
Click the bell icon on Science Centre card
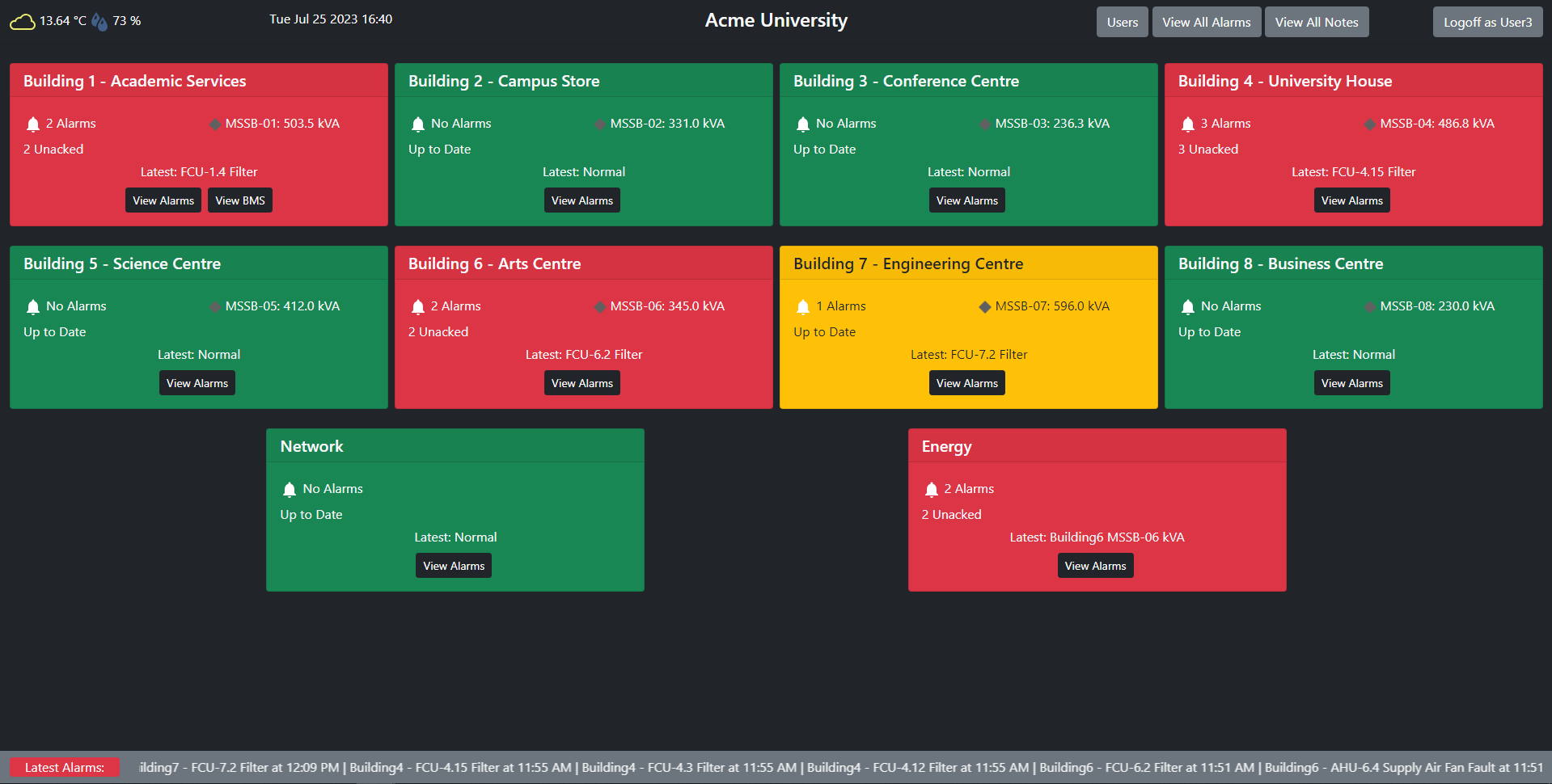(33, 306)
